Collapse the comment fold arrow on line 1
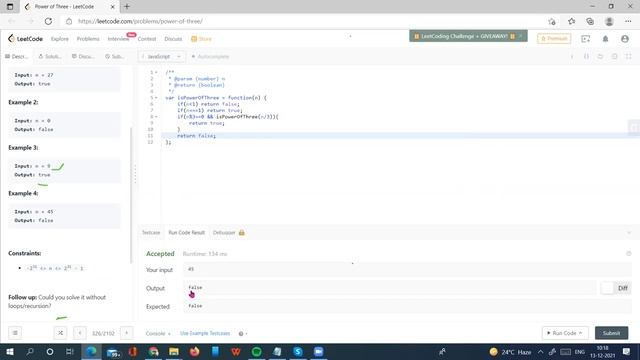 click(x=156, y=73)
